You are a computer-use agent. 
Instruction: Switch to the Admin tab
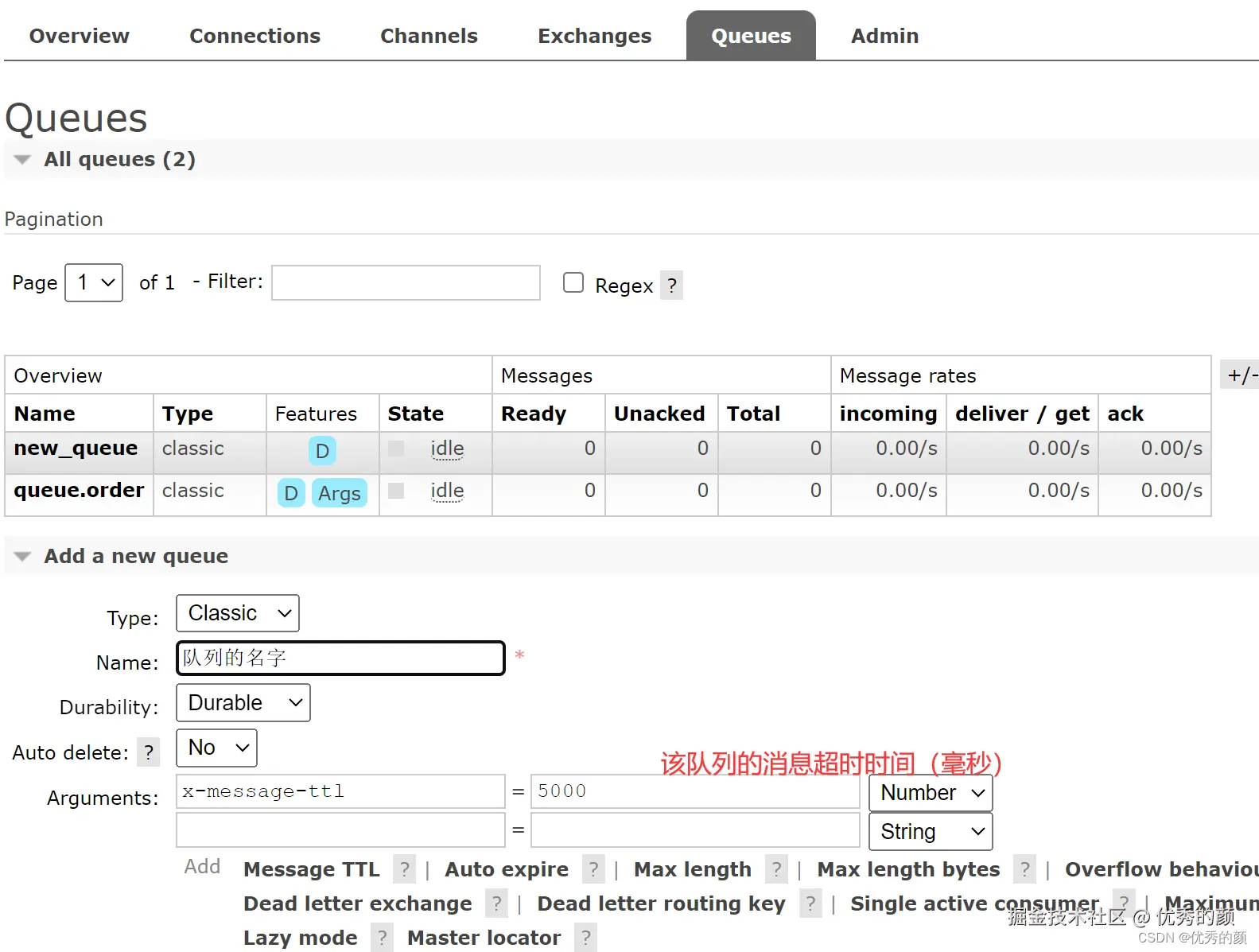pyautogui.click(x=884, y=36)
